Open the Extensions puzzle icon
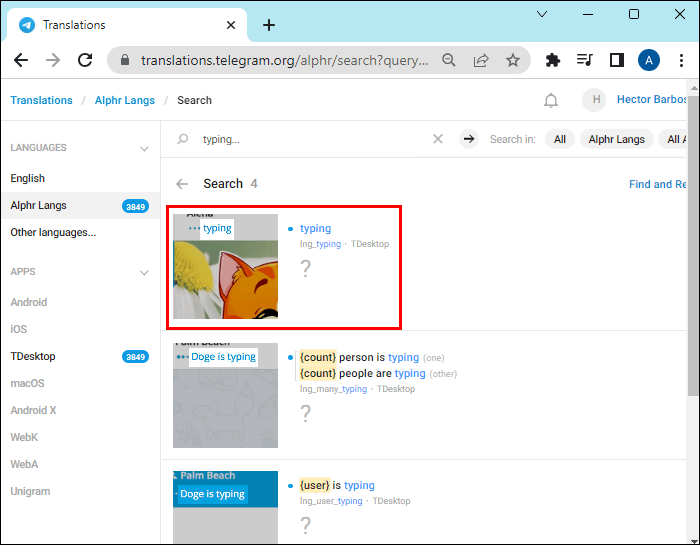Viewport: 700px width, 545px height. point(553,60)
